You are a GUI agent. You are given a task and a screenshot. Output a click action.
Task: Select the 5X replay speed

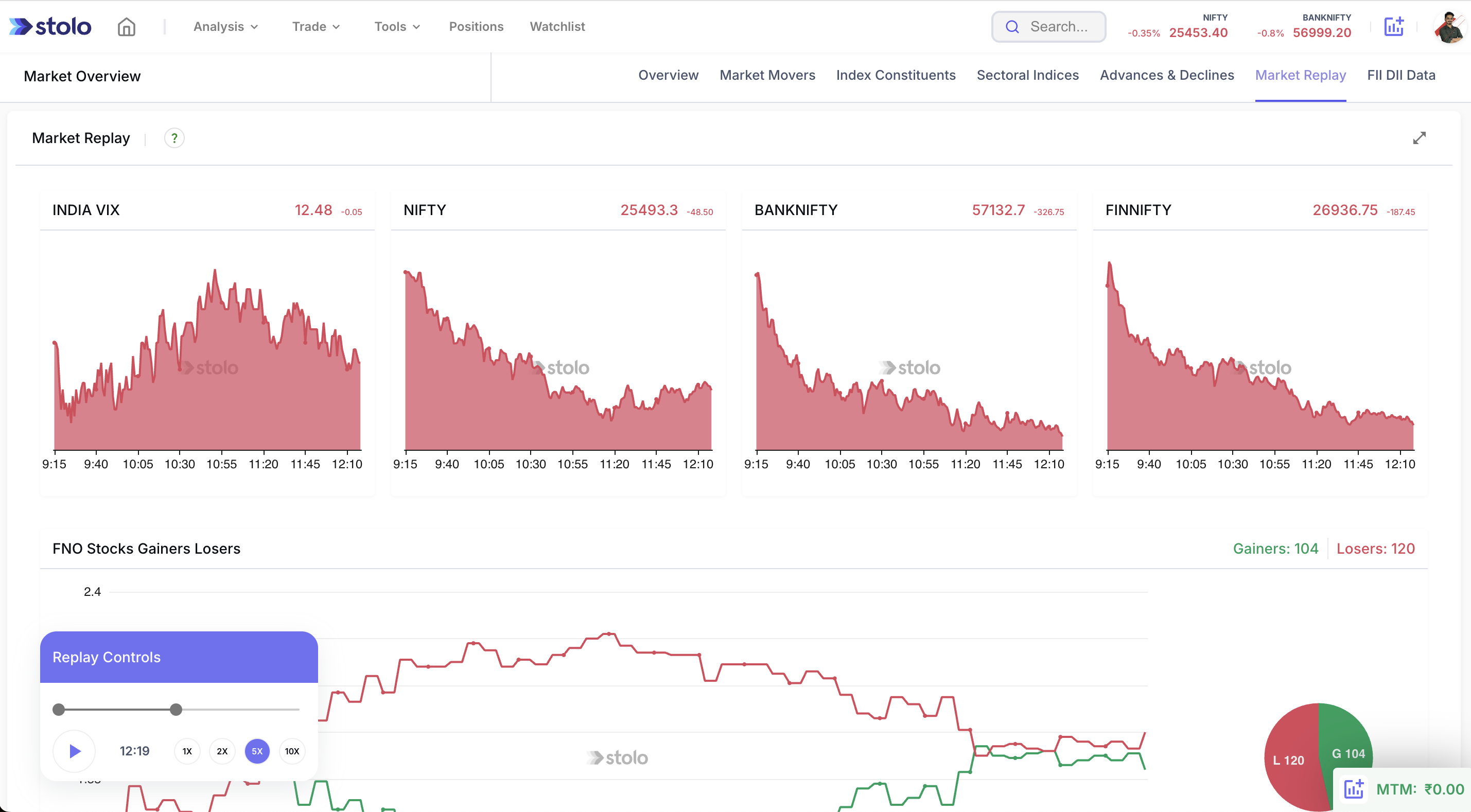[257, 751]
